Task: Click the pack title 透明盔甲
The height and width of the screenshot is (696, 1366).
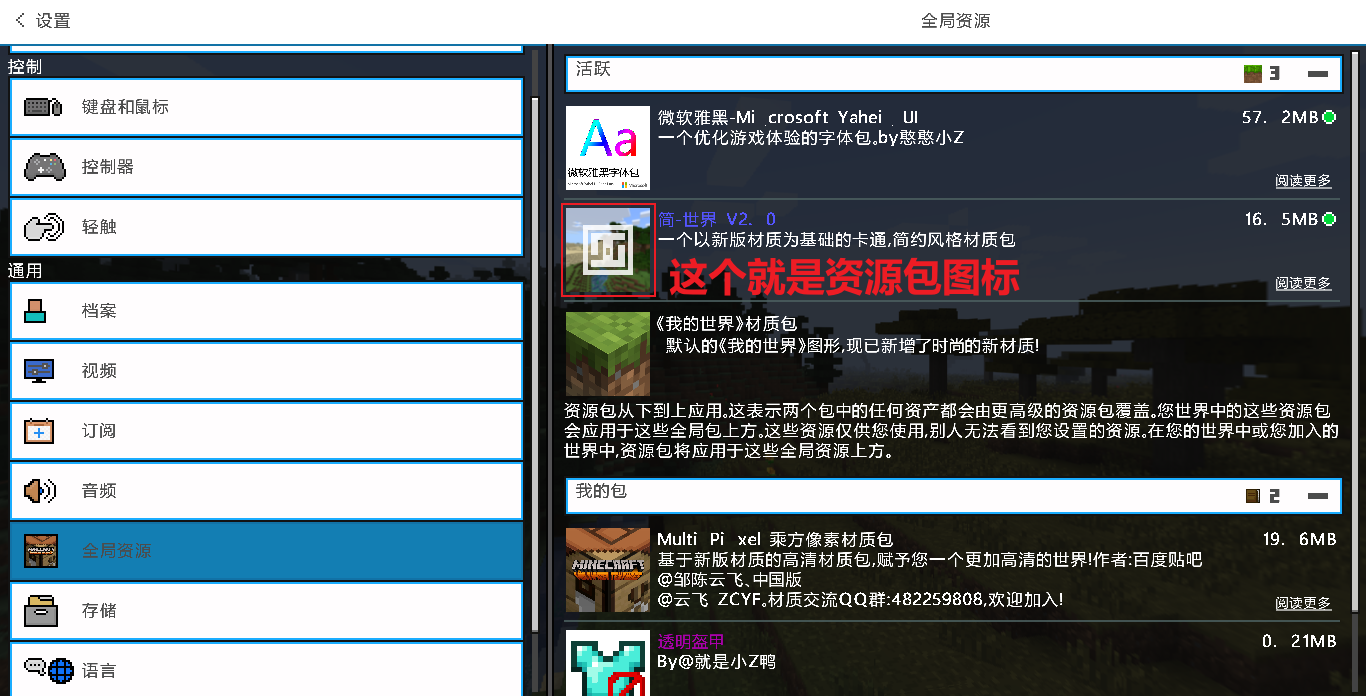Action: tap(691, 641)
